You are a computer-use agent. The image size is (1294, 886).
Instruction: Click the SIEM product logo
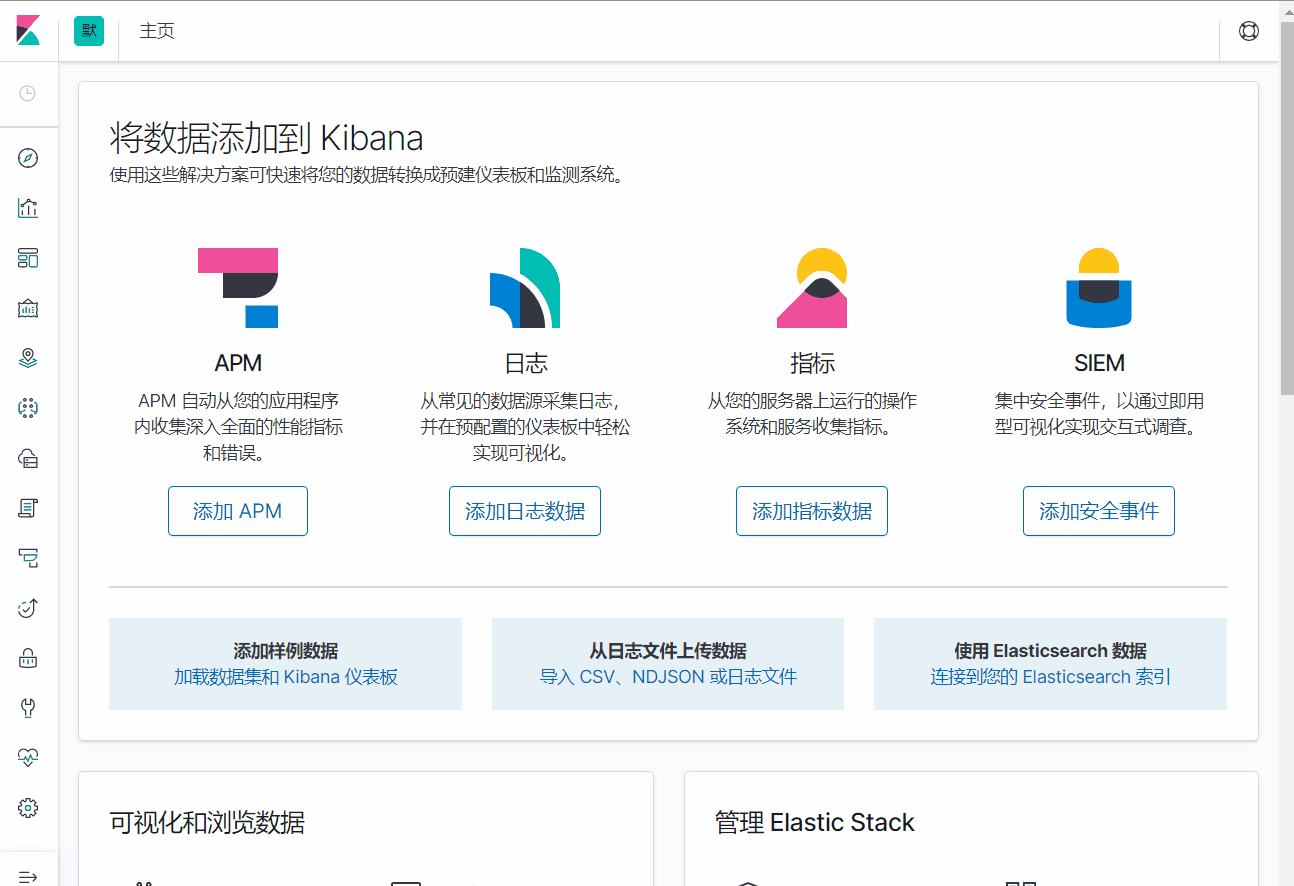[1099, 288]
